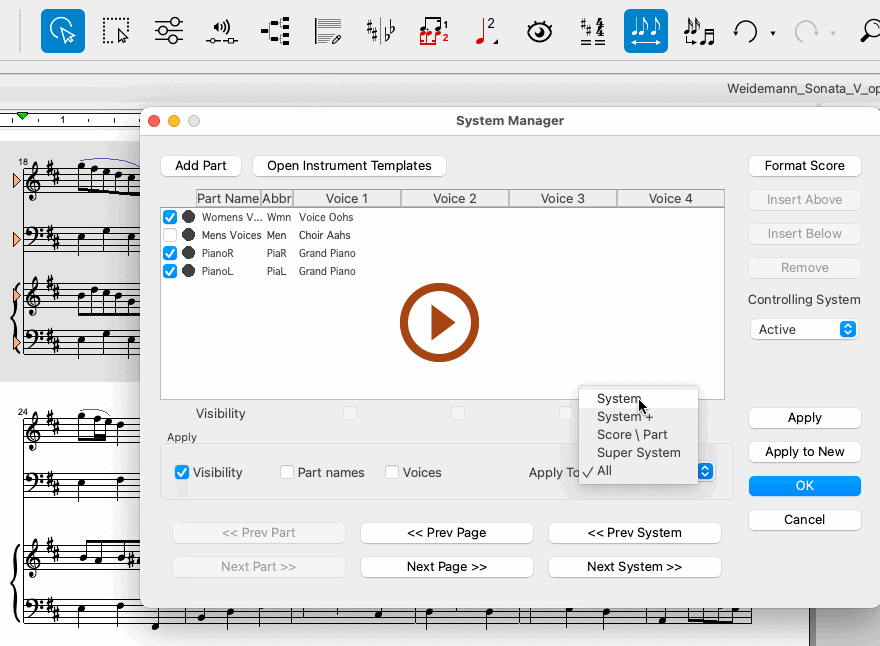The width and height of the screenshot is (880, 646).
Task: Click the Apply To popup stepper arrows
Action: pyautogui.click(x=705, y=471)
